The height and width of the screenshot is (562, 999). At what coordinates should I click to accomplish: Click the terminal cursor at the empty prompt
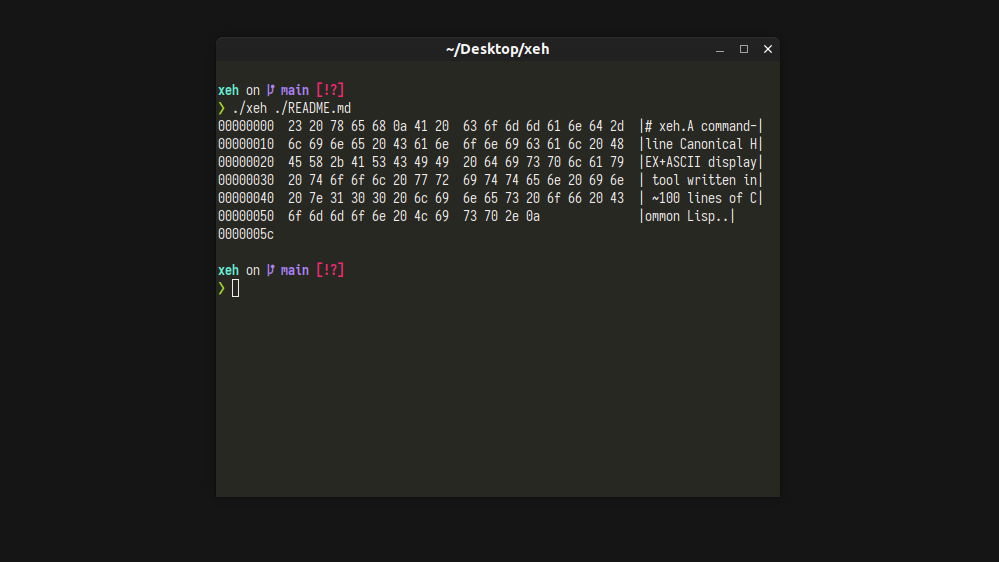click(x=236, y=289)
